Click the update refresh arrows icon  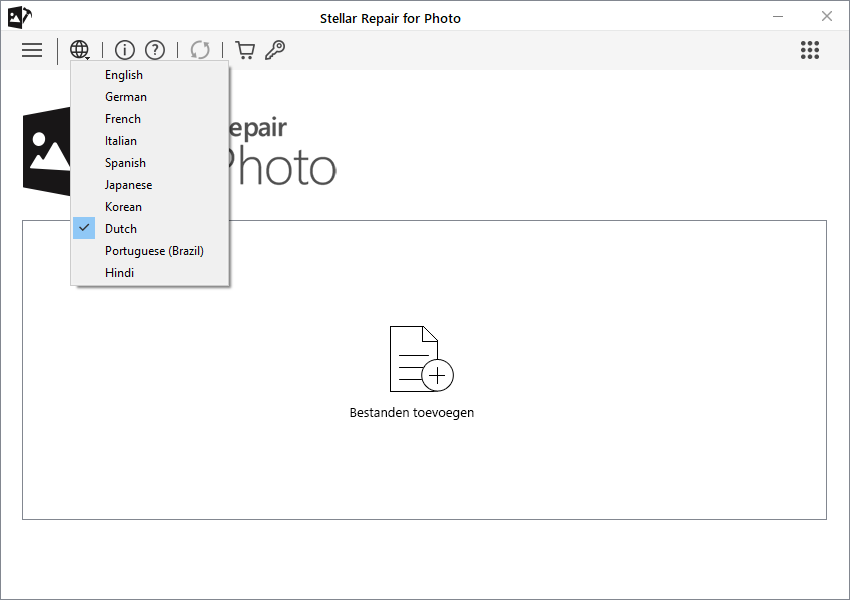[x=200, y=50]
